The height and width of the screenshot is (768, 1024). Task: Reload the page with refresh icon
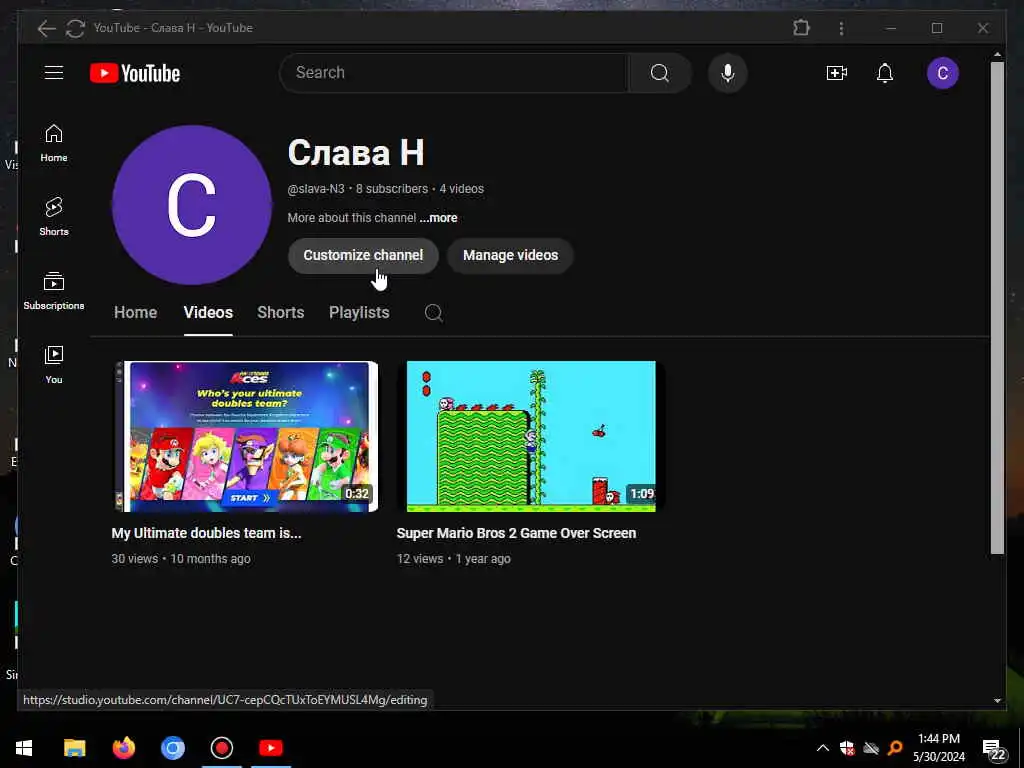(75, 28)
